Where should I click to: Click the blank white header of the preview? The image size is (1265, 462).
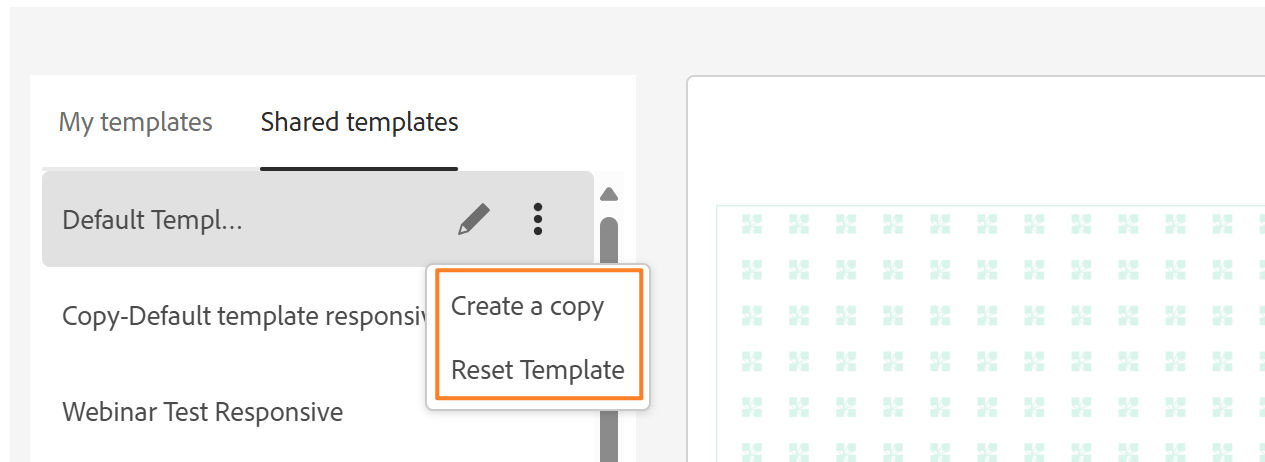click(x=975, y=140)
